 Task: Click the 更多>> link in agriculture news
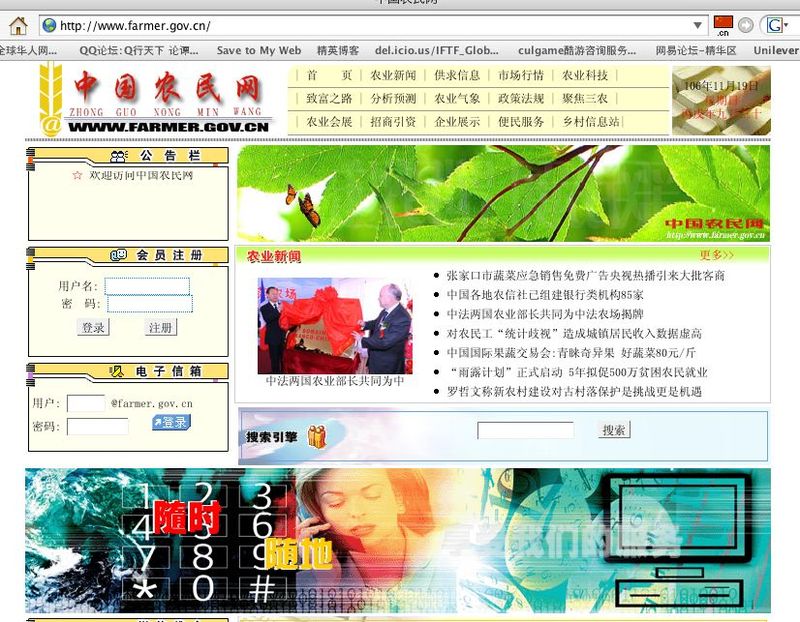click(x=716, y=255)
